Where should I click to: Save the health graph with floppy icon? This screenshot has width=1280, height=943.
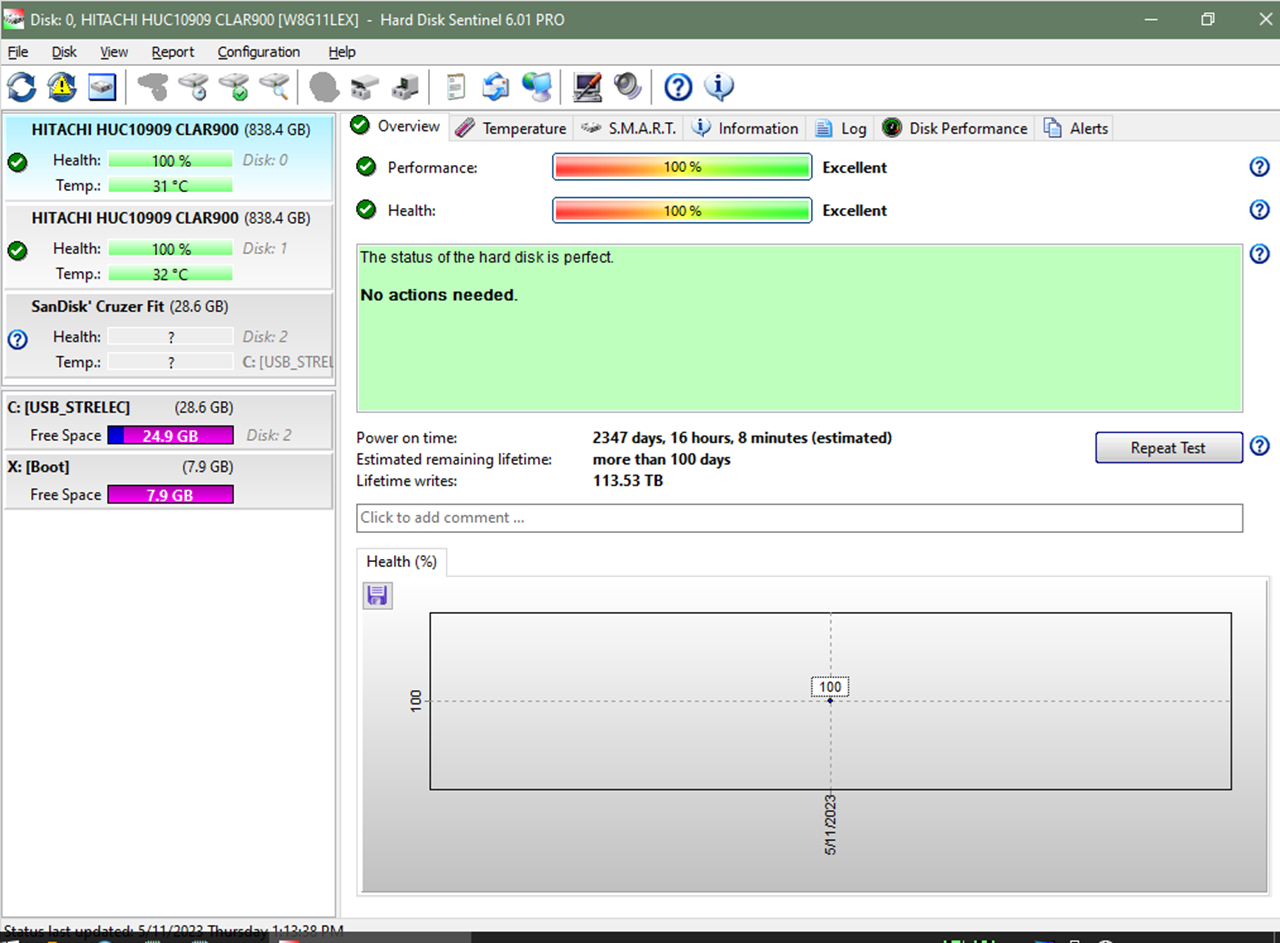coord(377,596)
